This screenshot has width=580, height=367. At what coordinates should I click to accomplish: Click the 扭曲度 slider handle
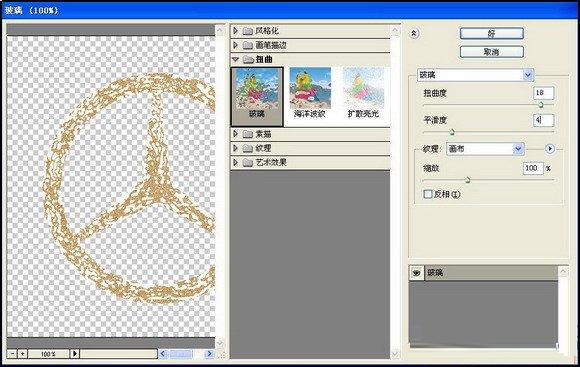[540, 105]
